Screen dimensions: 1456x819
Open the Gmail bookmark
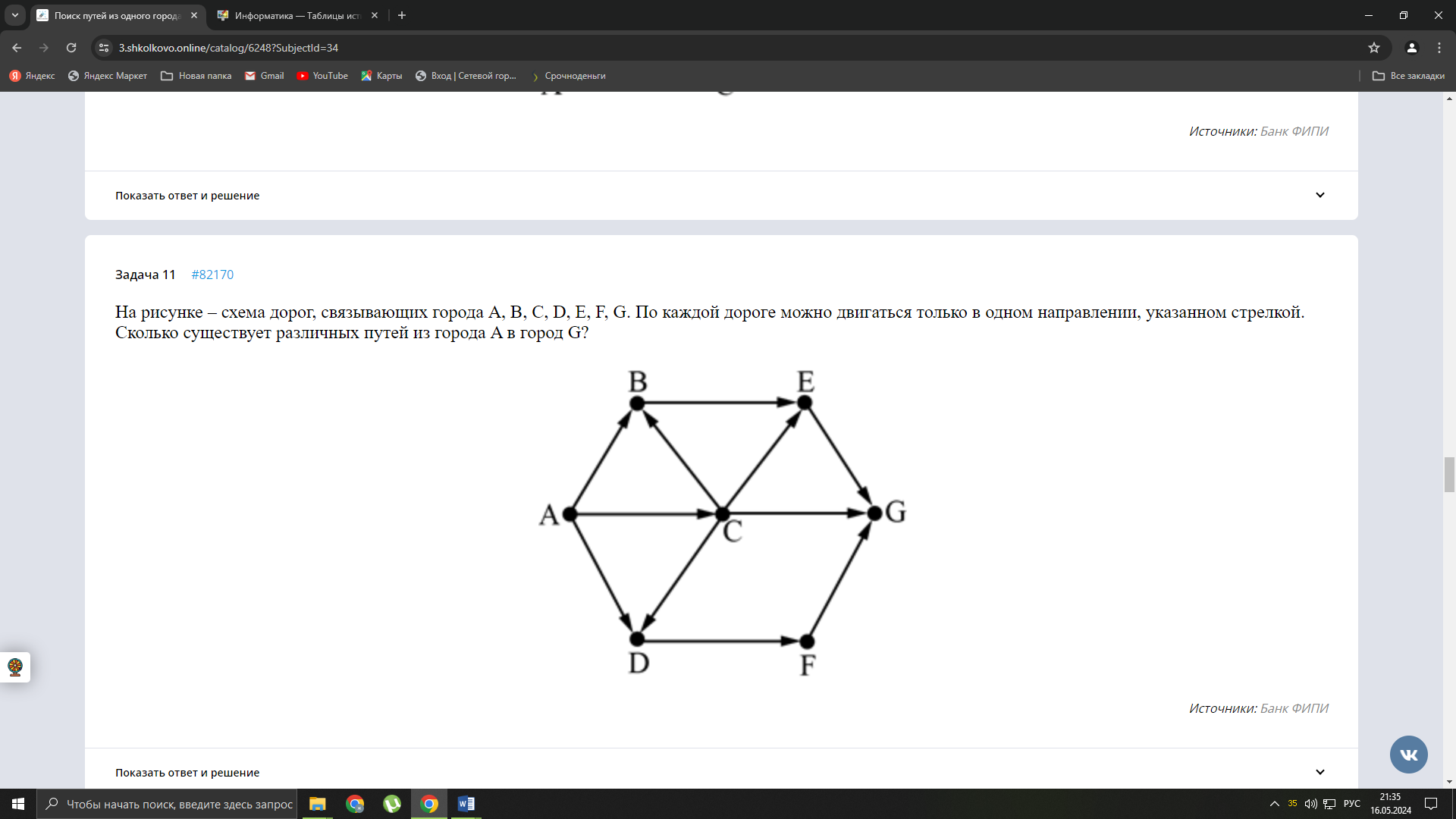265,76
